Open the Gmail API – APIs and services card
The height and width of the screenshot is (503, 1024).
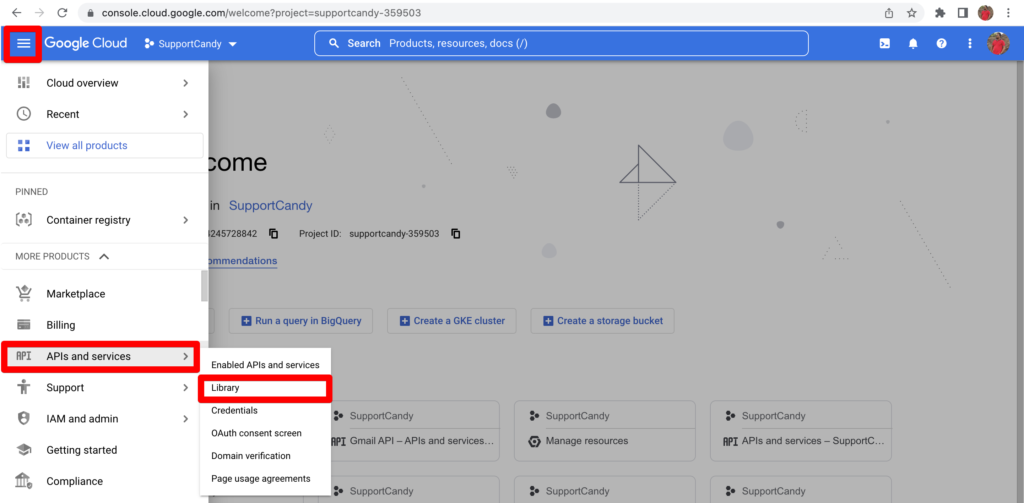point(411,429)
